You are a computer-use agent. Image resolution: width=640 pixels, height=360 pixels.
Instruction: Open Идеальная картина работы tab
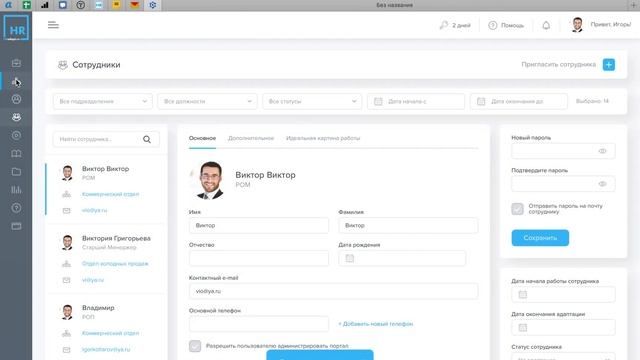pyautogui.click(x=323, y=138)
